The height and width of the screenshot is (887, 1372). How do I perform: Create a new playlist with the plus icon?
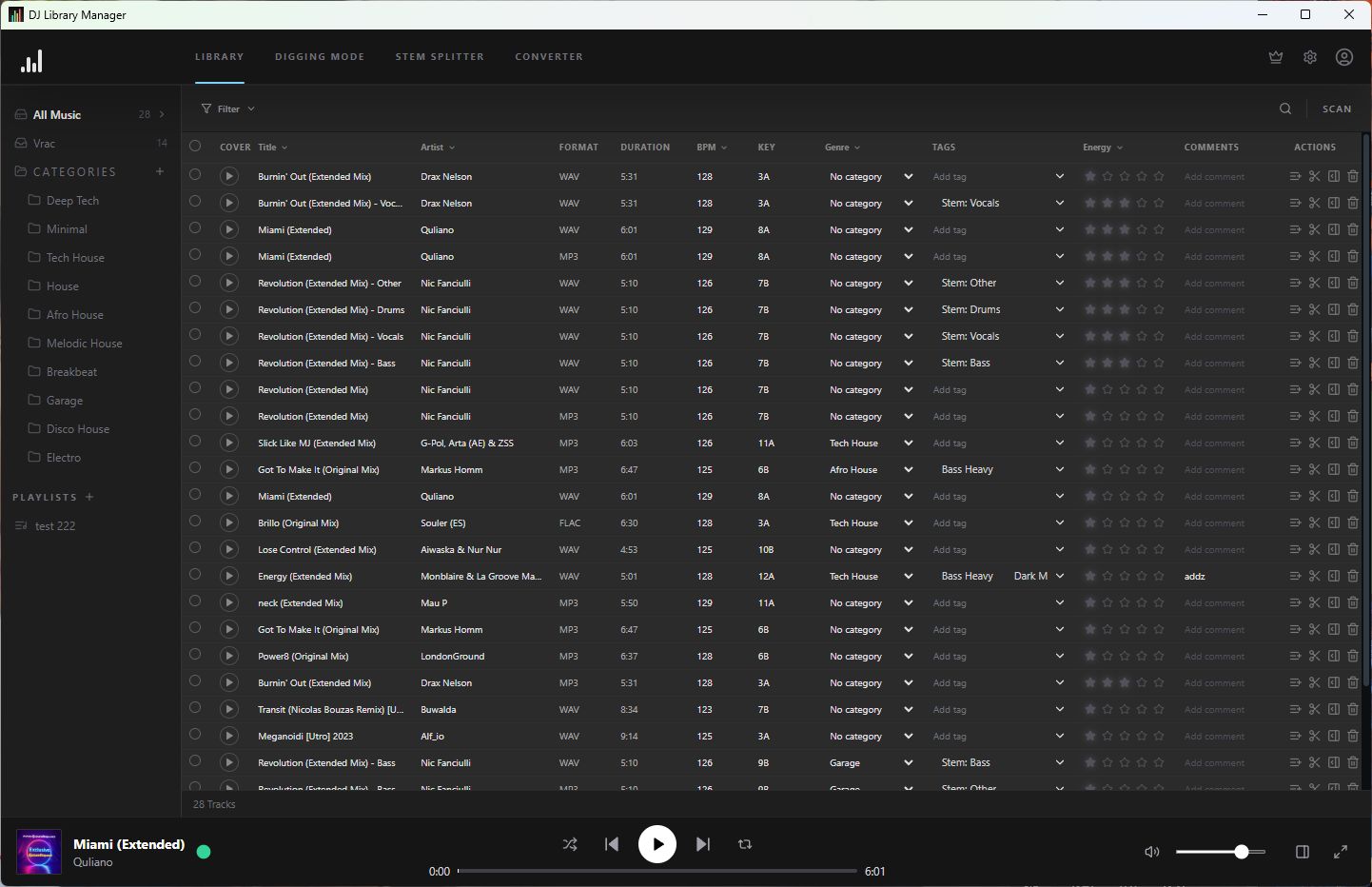click(x=89, y=497)
